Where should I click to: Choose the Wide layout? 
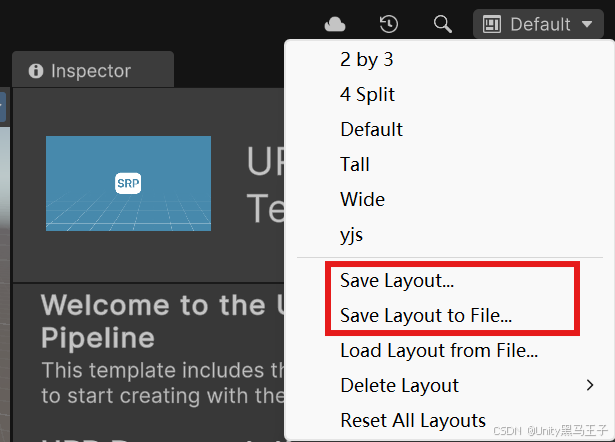coord(449,199)
